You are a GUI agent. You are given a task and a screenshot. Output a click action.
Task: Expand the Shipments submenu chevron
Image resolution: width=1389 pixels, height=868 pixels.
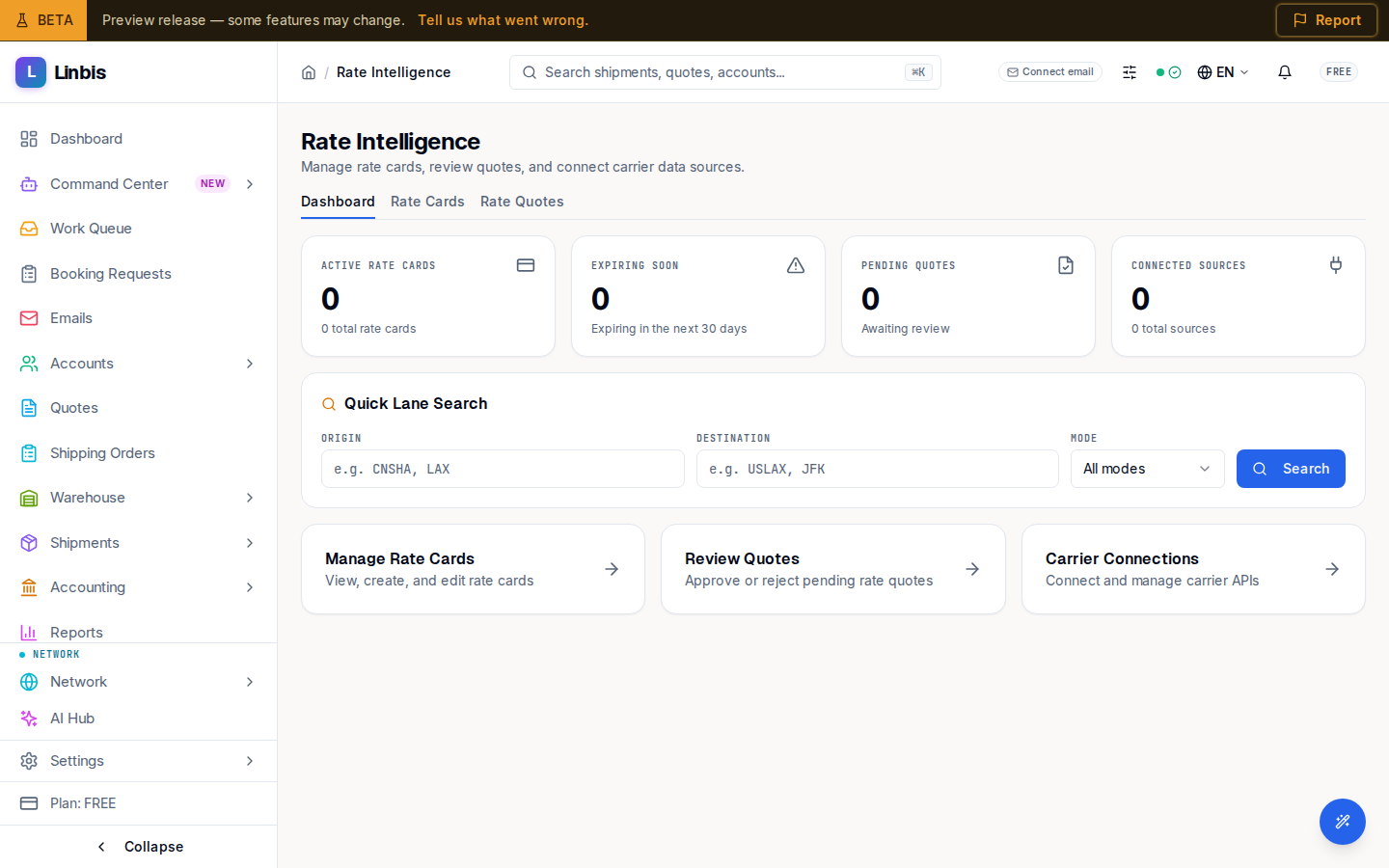click(x=250, y=543)
